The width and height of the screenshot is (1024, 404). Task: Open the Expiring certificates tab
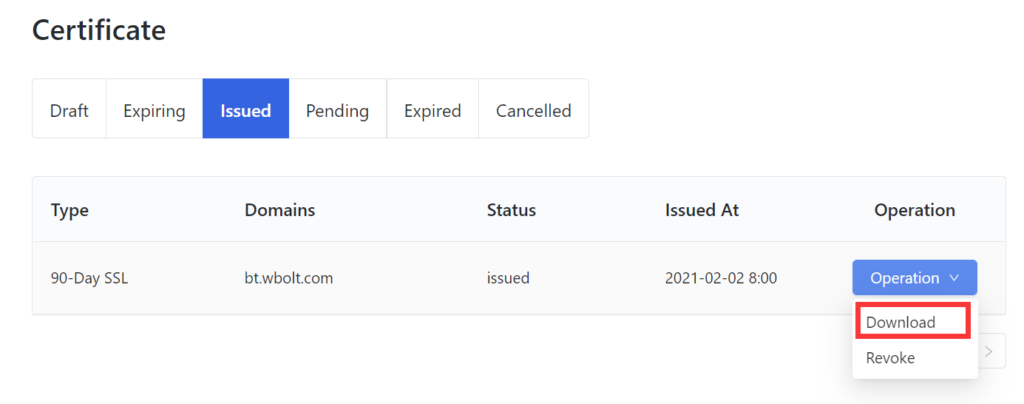tap(154, 110)
